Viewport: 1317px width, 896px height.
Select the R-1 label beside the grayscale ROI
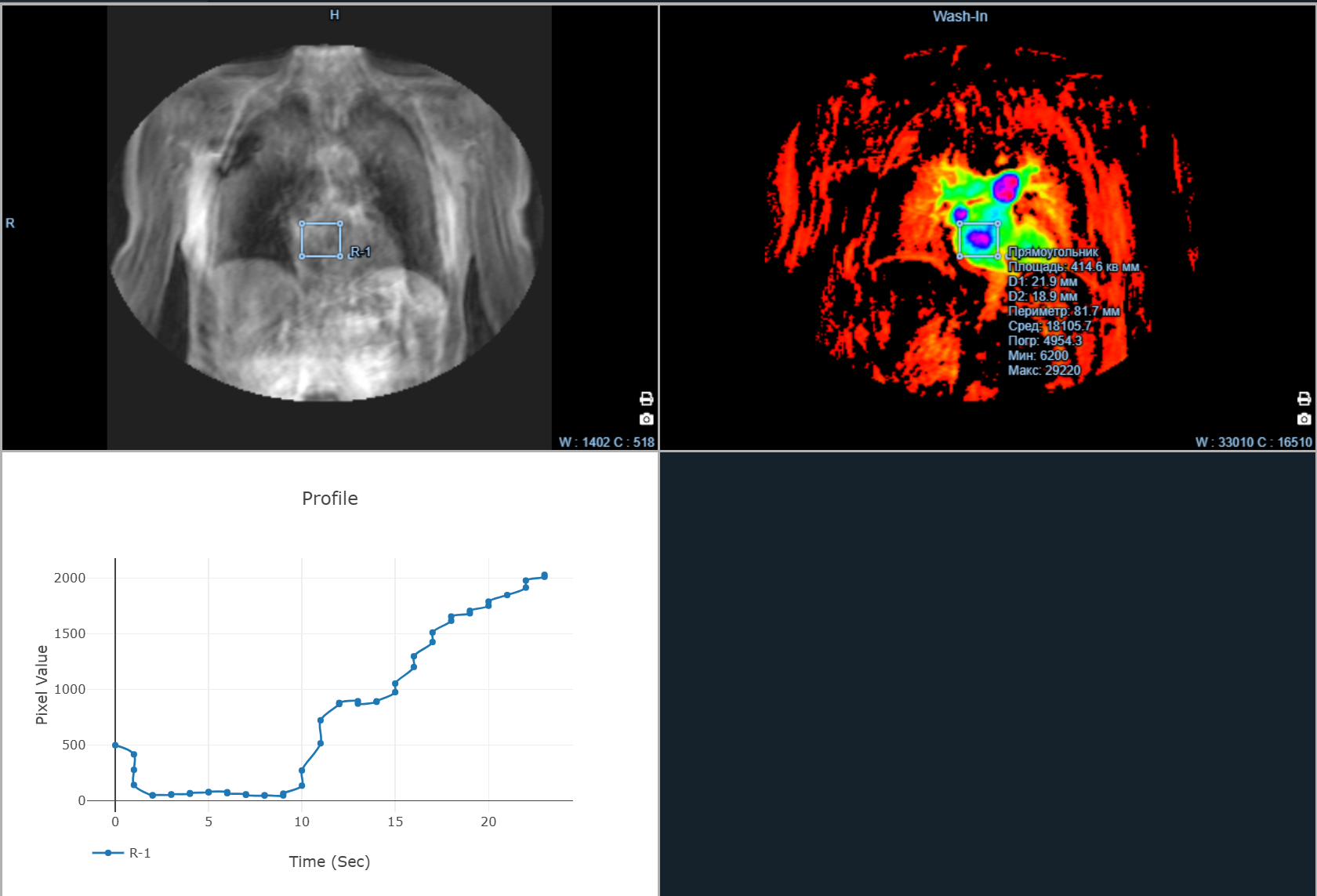[x=361, y=252]
